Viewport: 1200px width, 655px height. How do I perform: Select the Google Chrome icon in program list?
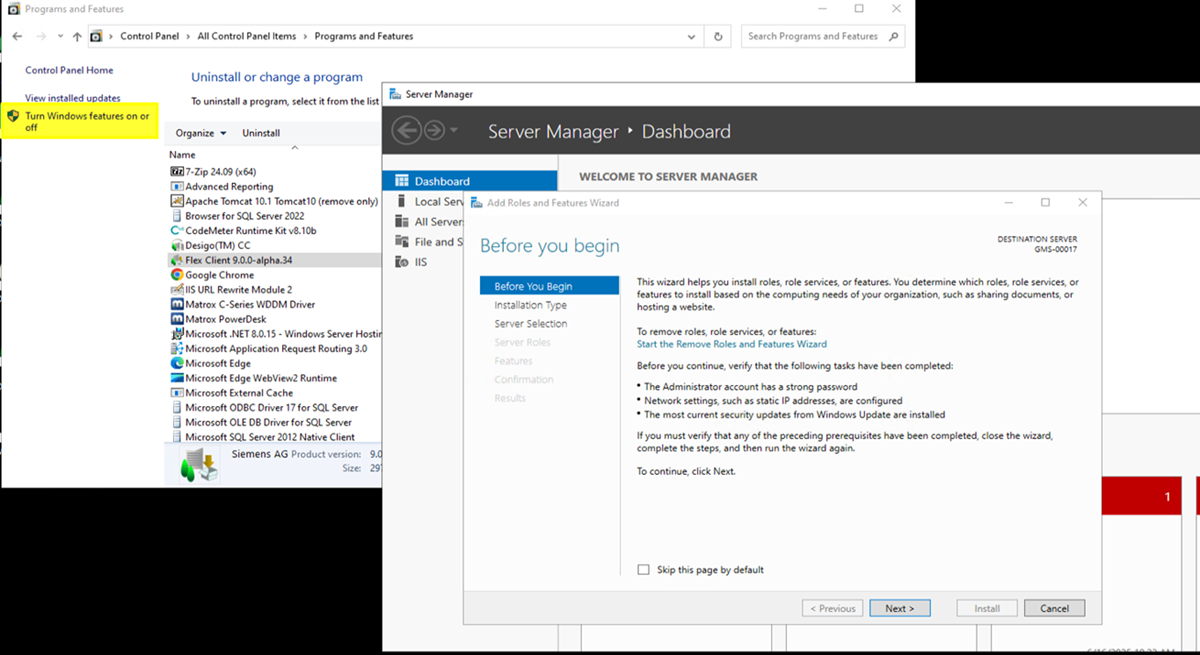coord(177,275)
